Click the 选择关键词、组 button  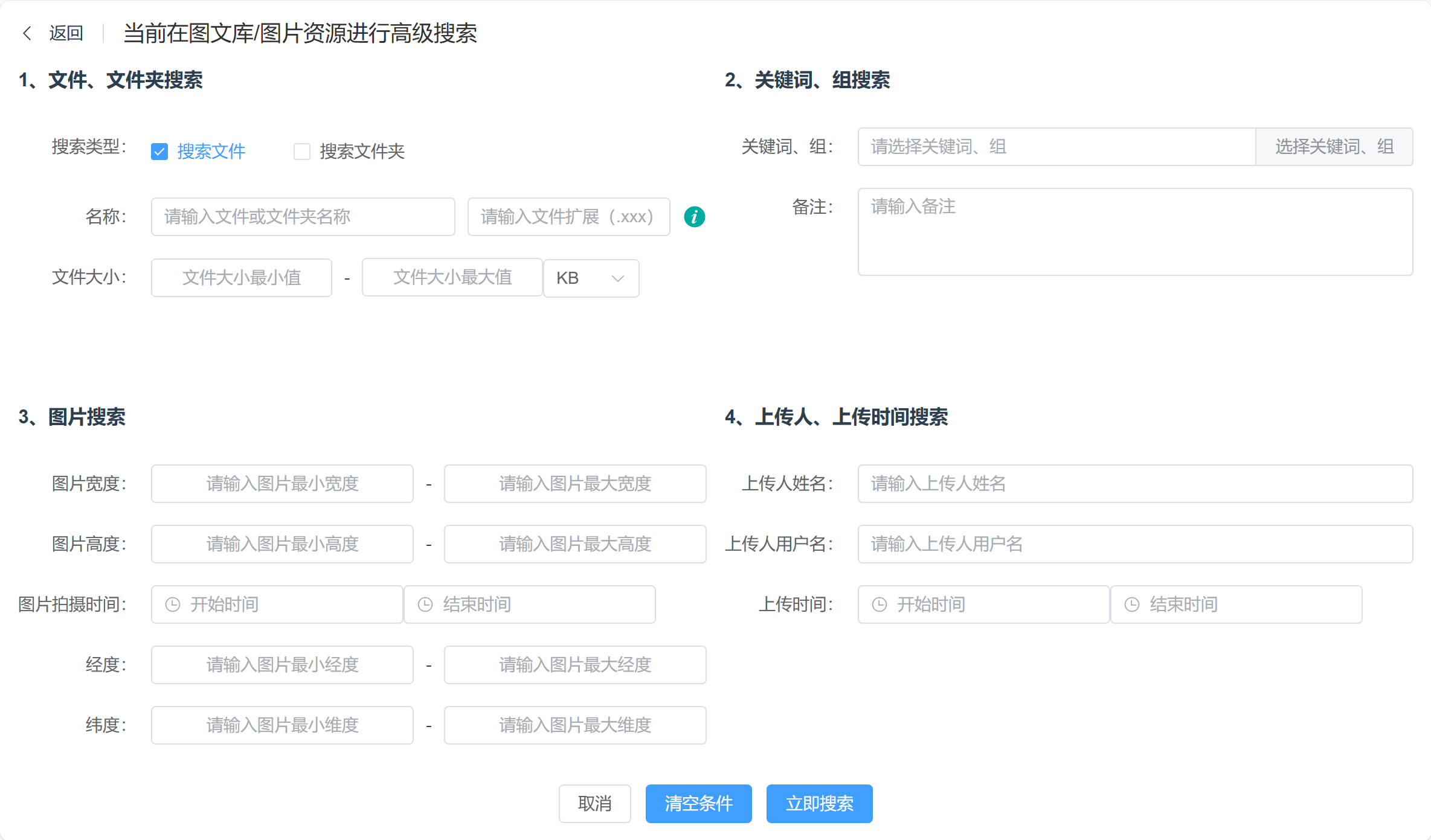coord(1334,147)
